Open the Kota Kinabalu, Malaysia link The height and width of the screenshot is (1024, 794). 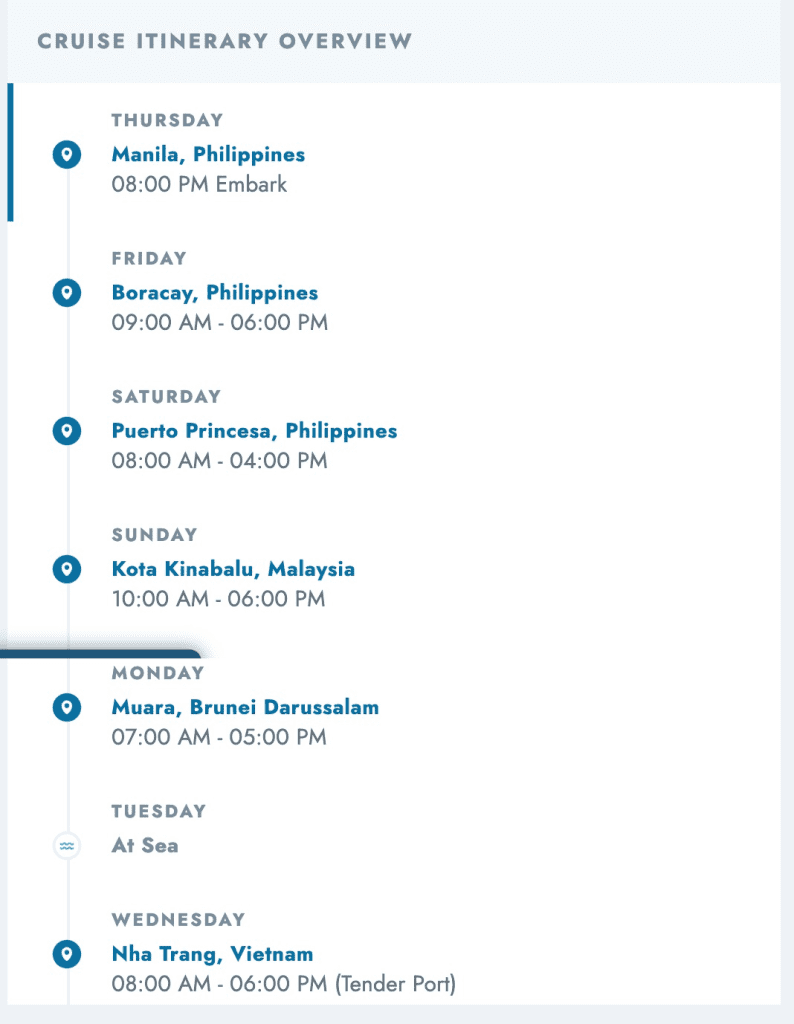(233, 569)
